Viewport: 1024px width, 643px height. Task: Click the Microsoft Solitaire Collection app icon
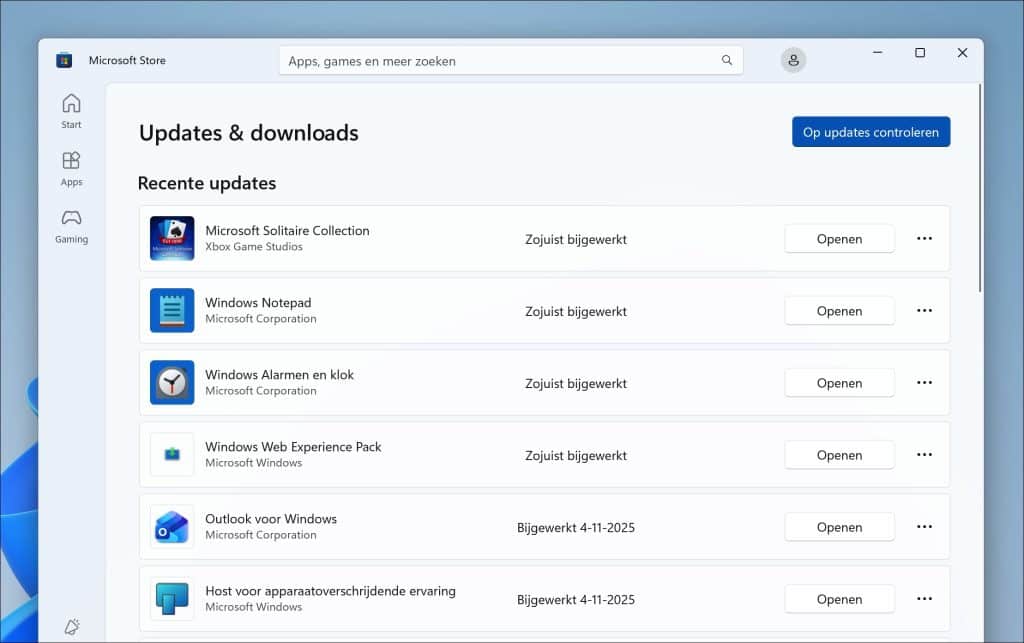[x=172, y=239]
